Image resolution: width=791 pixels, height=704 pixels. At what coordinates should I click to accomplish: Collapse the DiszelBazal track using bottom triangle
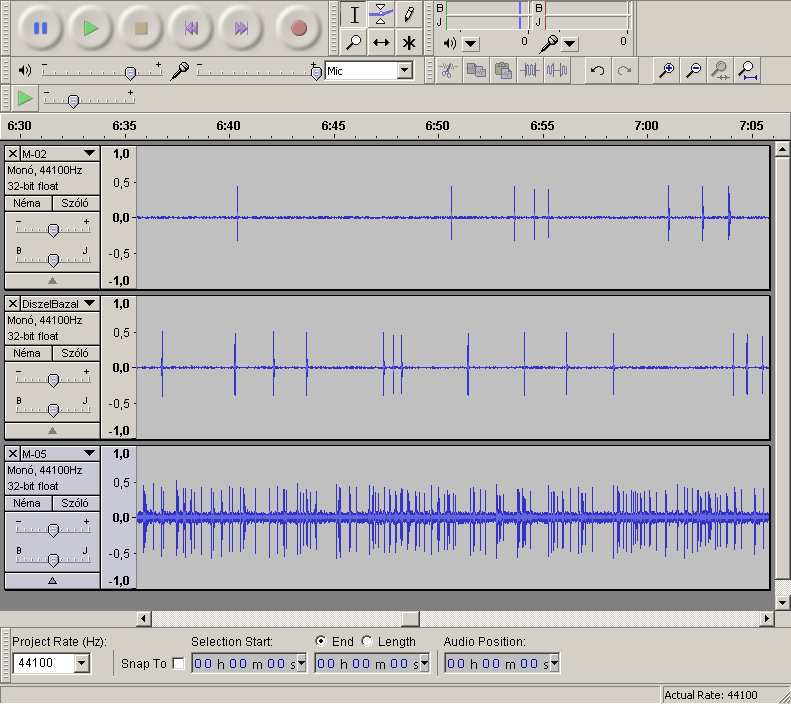click(52, 431)
